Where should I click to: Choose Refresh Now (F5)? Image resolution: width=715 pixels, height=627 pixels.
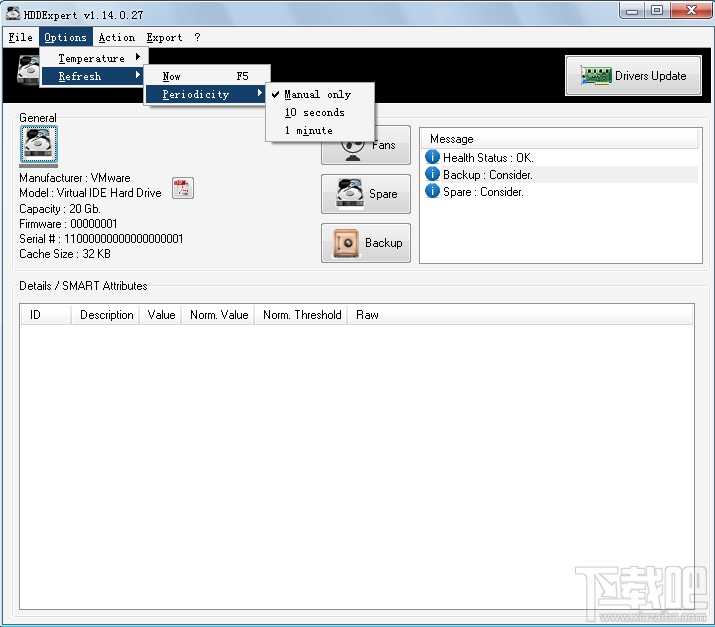207,76
